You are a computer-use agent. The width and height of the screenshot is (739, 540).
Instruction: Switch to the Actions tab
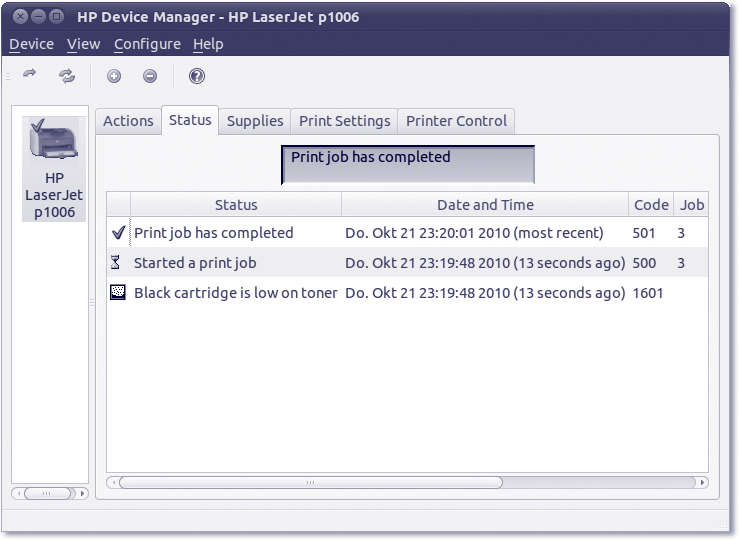(x=128, y=121)
